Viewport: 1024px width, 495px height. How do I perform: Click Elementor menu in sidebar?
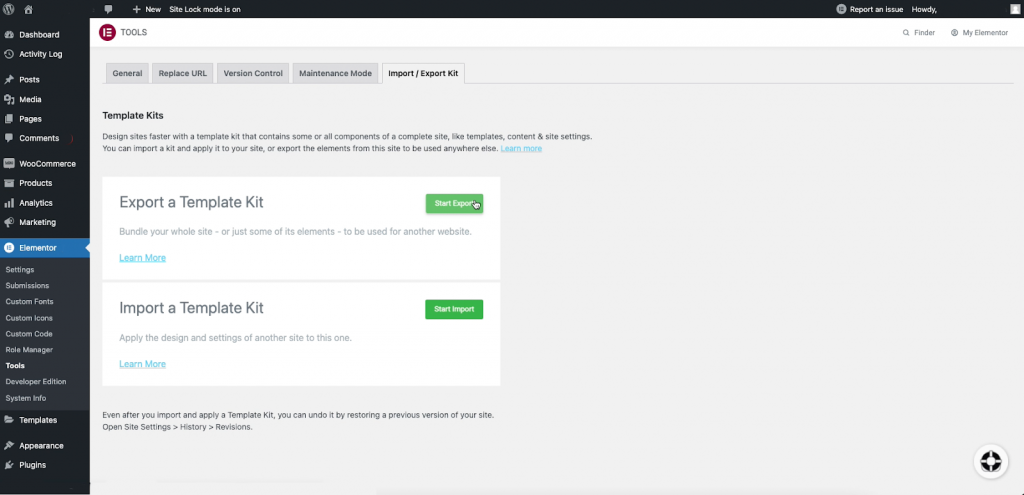click(45, 248)
